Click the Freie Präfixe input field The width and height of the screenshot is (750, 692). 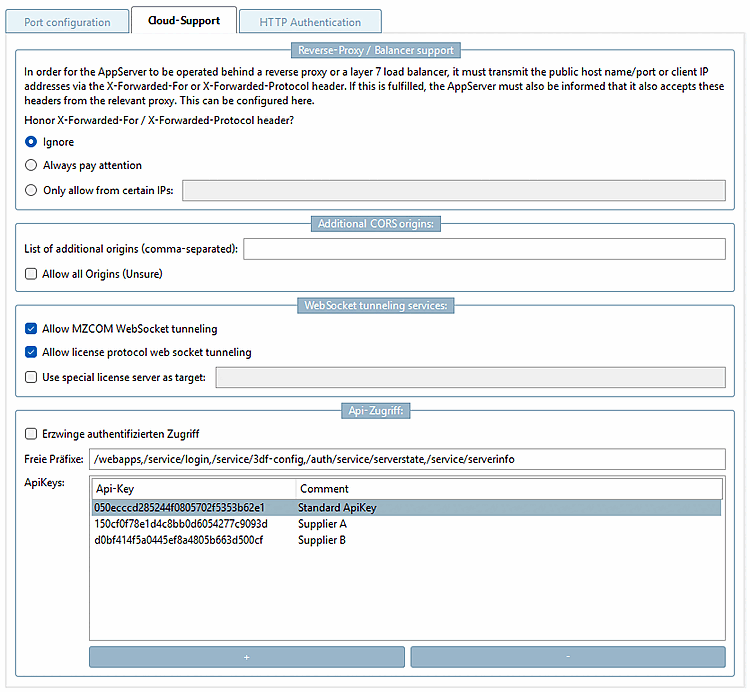coord(407,459)
